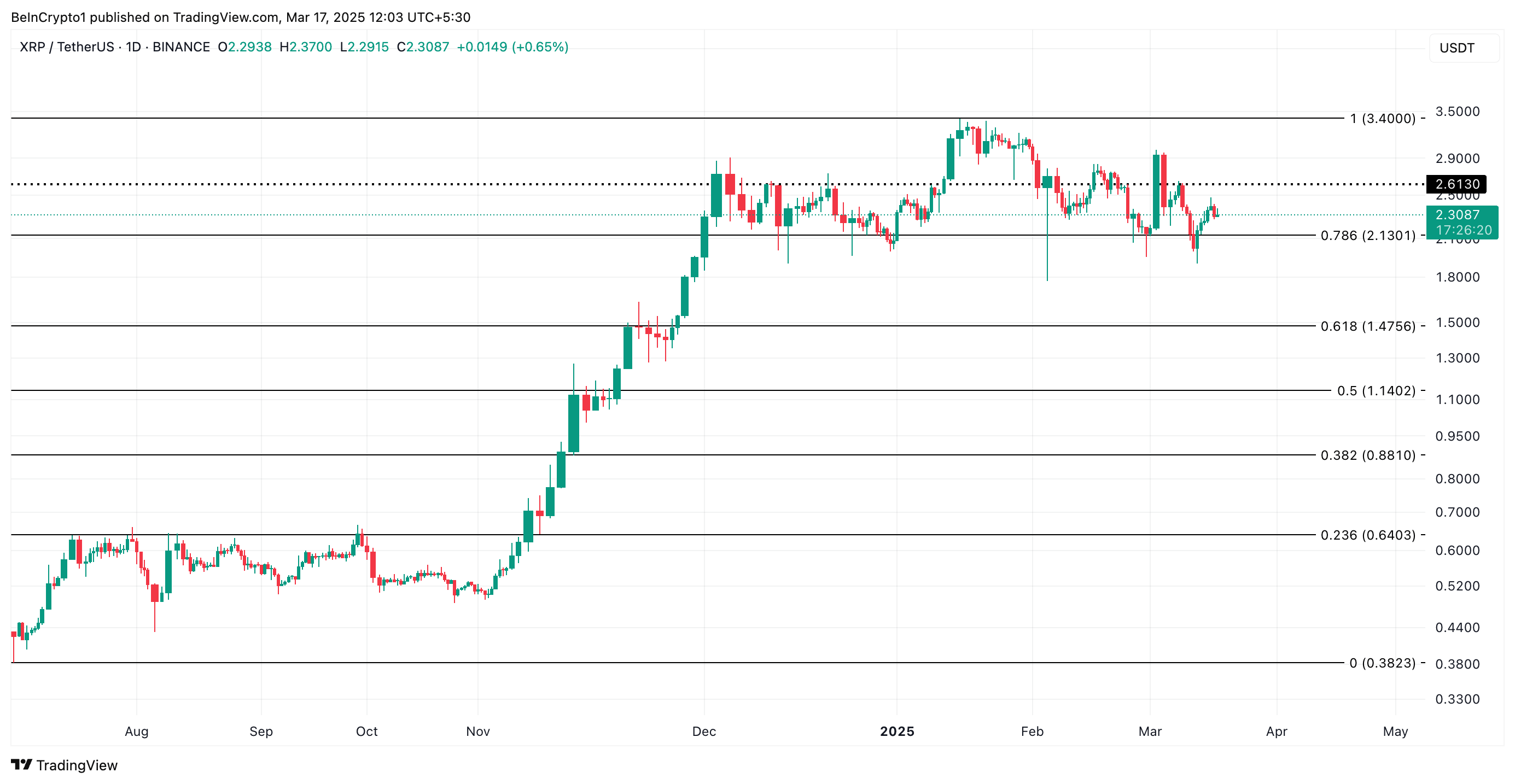The height and width of the screenshot is (784, 1515).
Task: Click the bold 2025 time axis label
Action: coord(897,732)
